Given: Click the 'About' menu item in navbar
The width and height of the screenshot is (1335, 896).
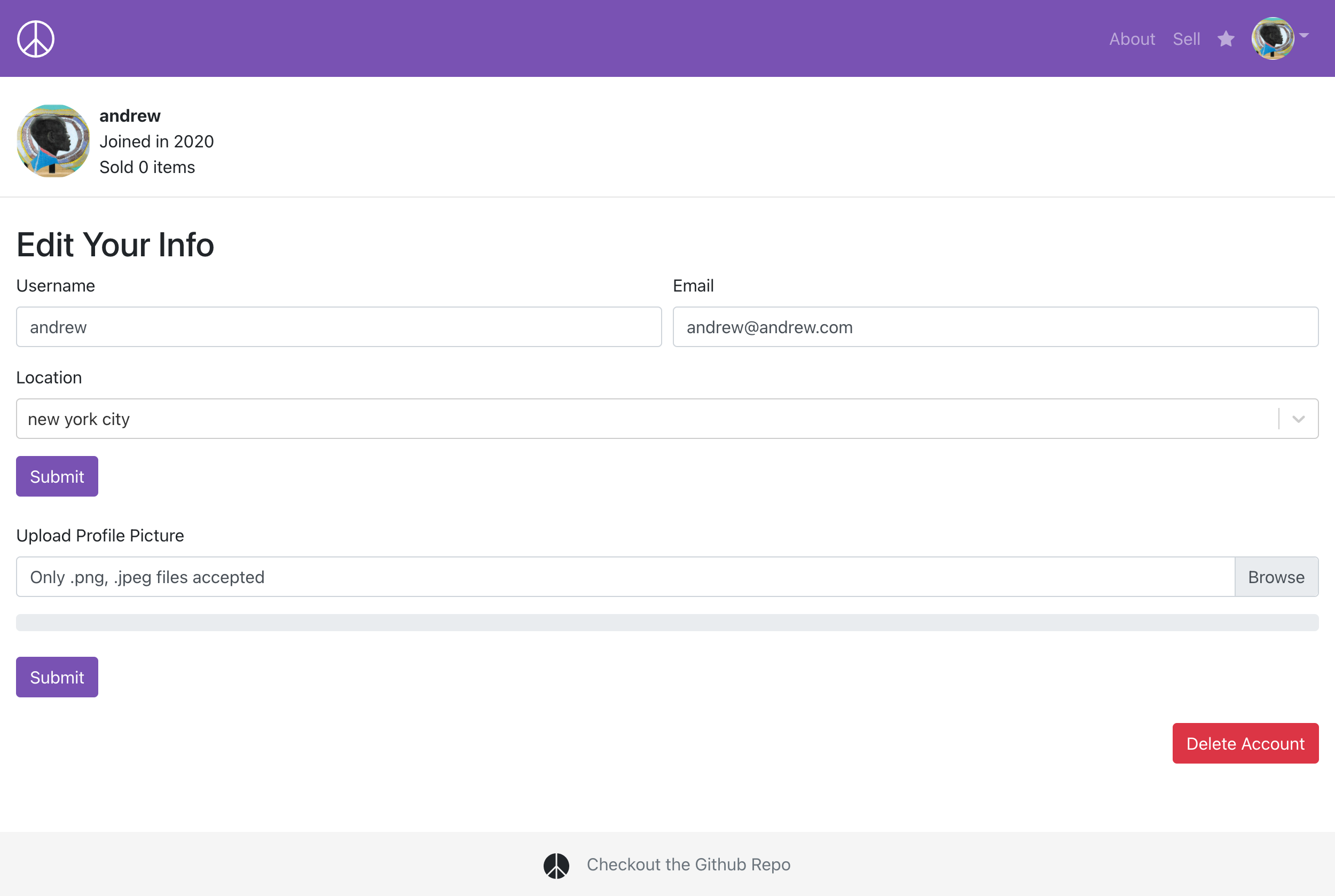Looking at the screenshot, I should [1131, 38].
